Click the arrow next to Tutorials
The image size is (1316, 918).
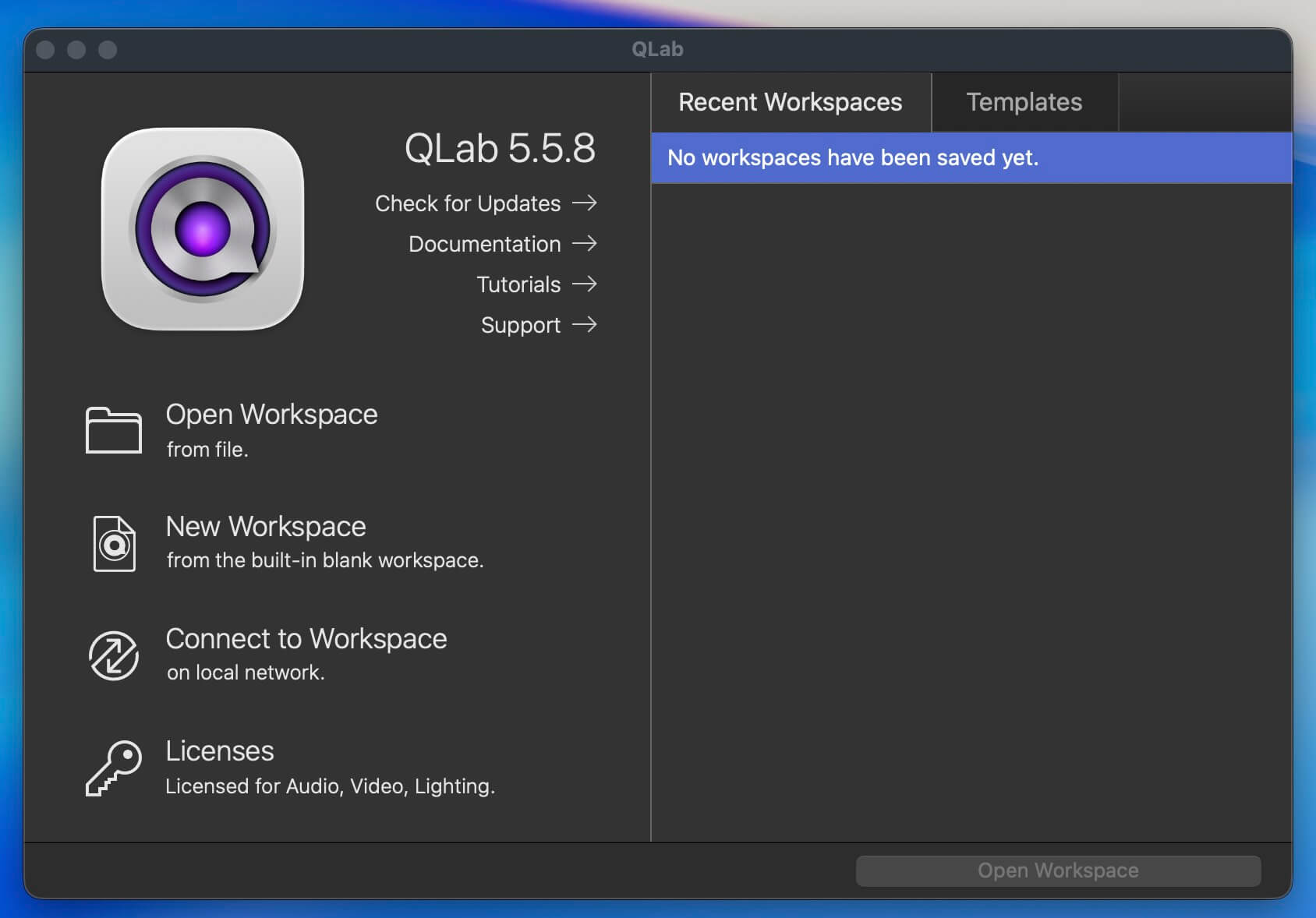(x=585, y=284)
